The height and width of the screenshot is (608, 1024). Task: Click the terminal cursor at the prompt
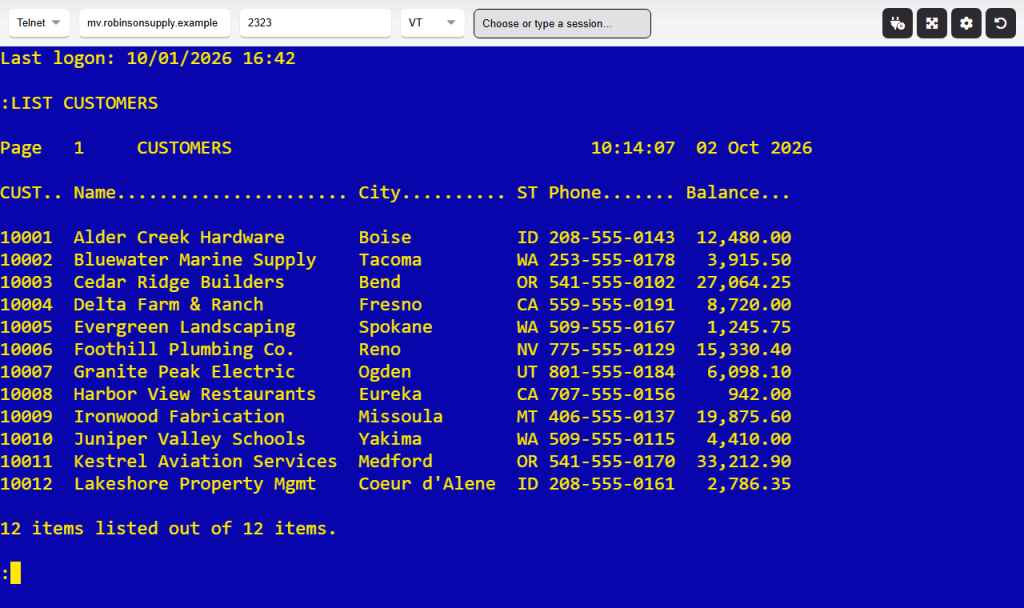(x=16, y=573)
